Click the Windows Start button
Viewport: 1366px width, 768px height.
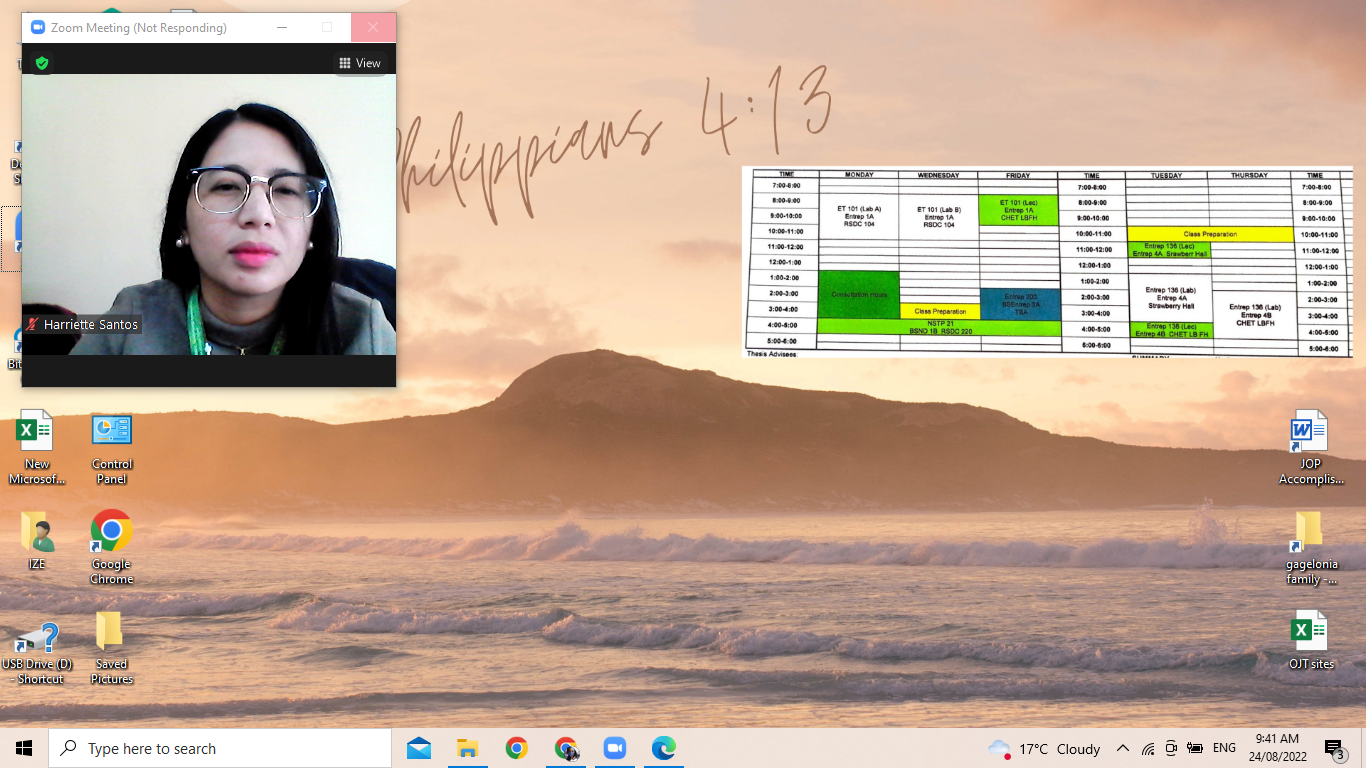point(24,748)
